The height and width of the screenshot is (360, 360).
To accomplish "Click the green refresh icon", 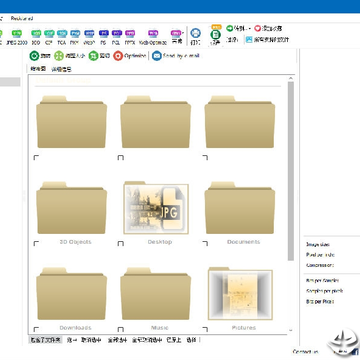I will [34, 56].
